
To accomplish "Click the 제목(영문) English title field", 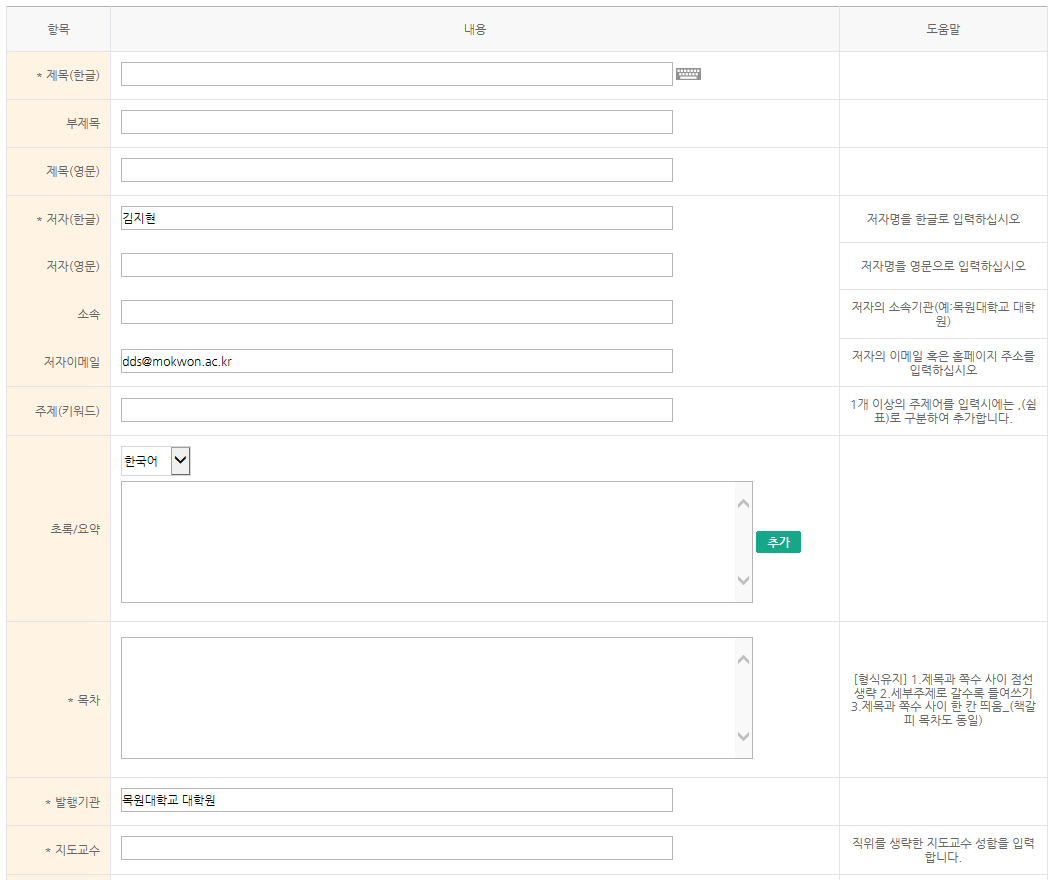I will tap(396, 170).
